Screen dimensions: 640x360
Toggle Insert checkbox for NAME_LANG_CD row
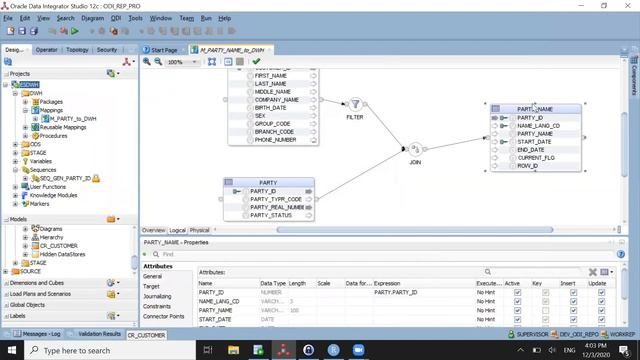[x=573, y=302]
